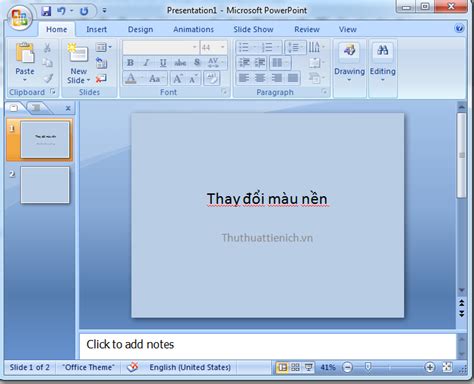Open PowerPoint Help
Viewport: 474px width, 384px height.
pyautogui.click(x=459, y=28)
